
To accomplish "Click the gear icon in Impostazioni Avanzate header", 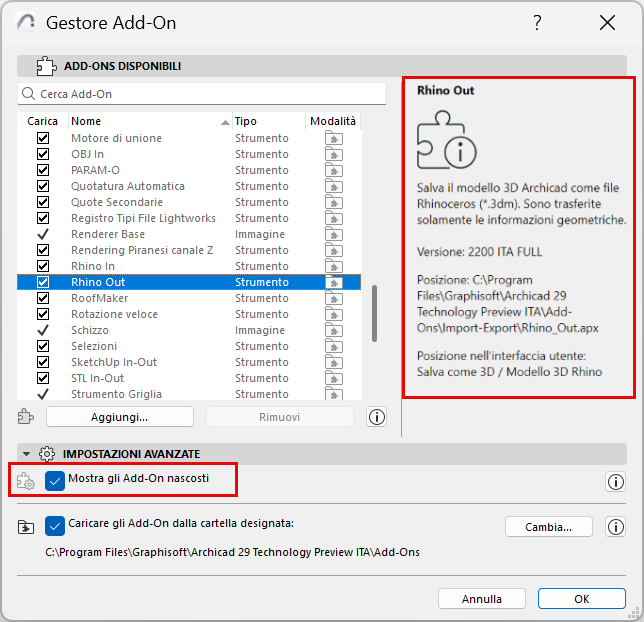I will [x=47, y=454].
